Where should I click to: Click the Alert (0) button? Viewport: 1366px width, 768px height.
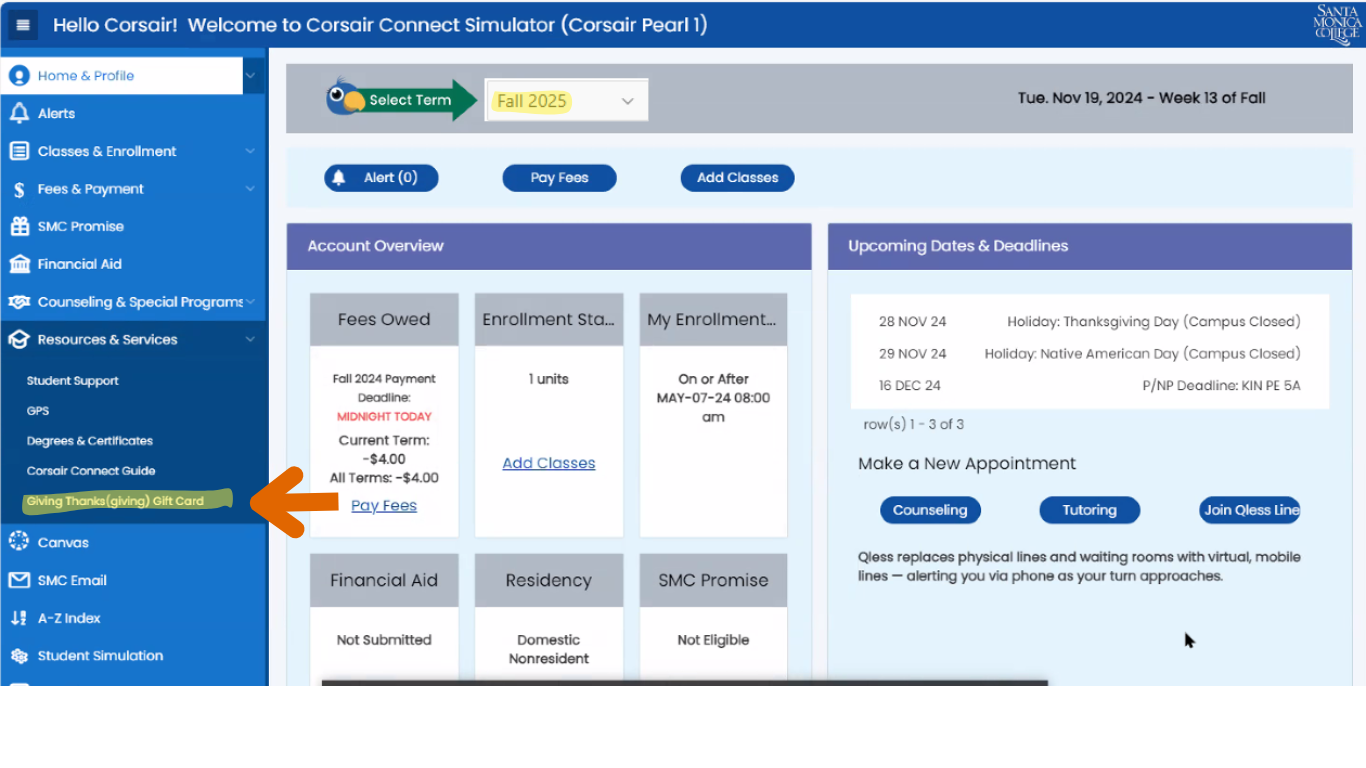[381, 178]
